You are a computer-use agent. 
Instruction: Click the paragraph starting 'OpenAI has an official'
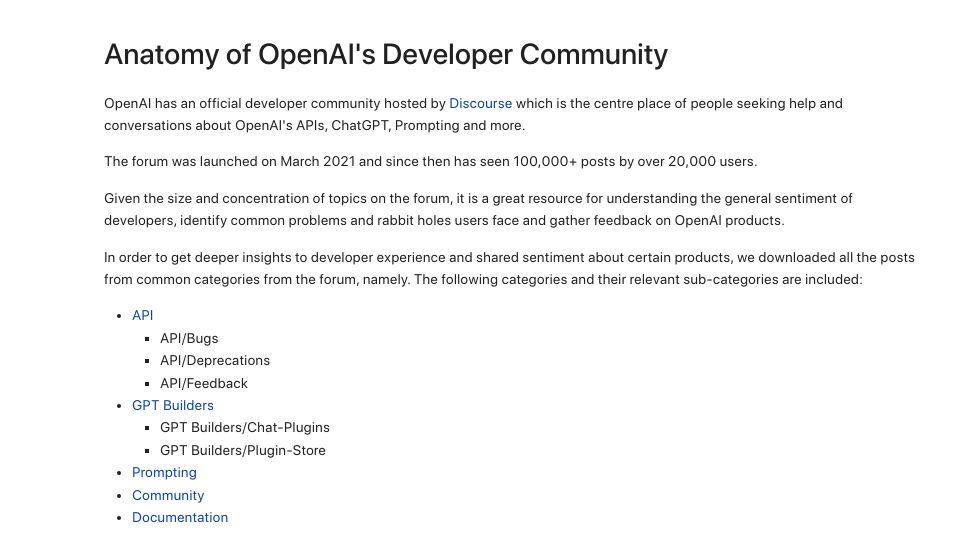coord(473,114)
